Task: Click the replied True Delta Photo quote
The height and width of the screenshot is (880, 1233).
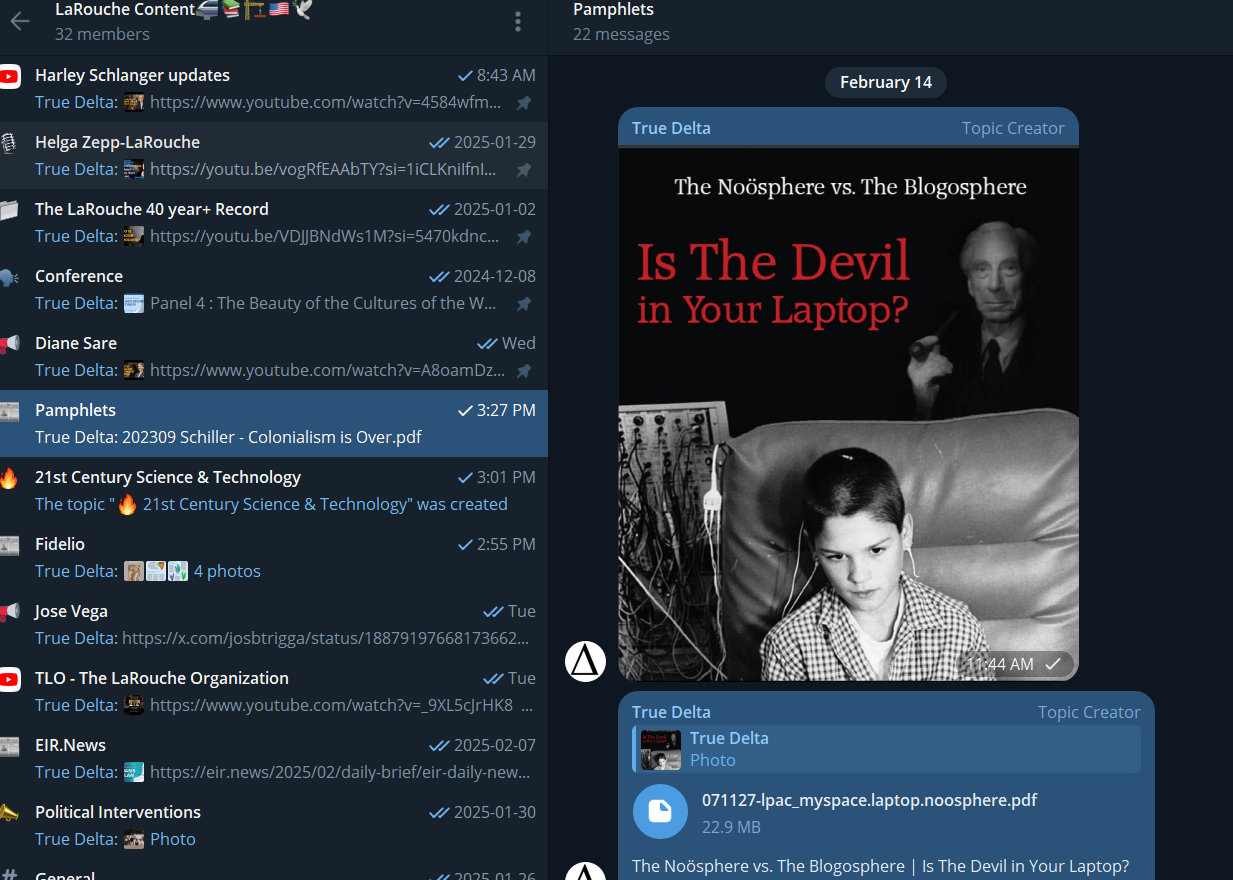Action: [x=886, y=749]
